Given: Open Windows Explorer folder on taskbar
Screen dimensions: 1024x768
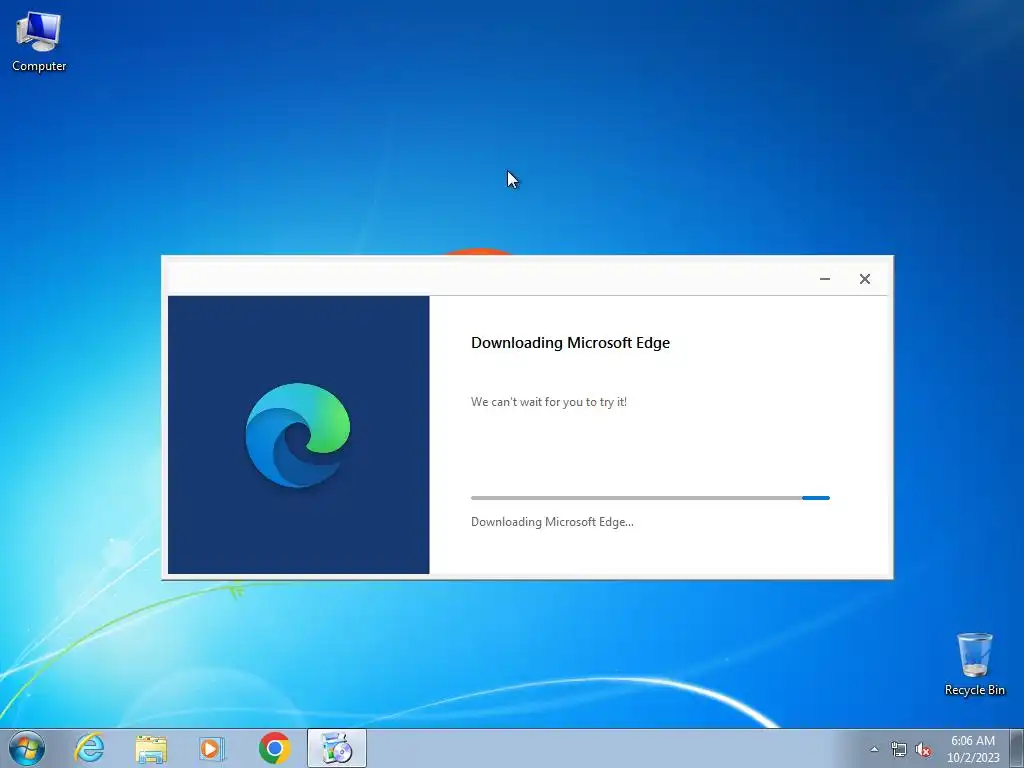Looking at the screenshot, I should pos(151,748).
